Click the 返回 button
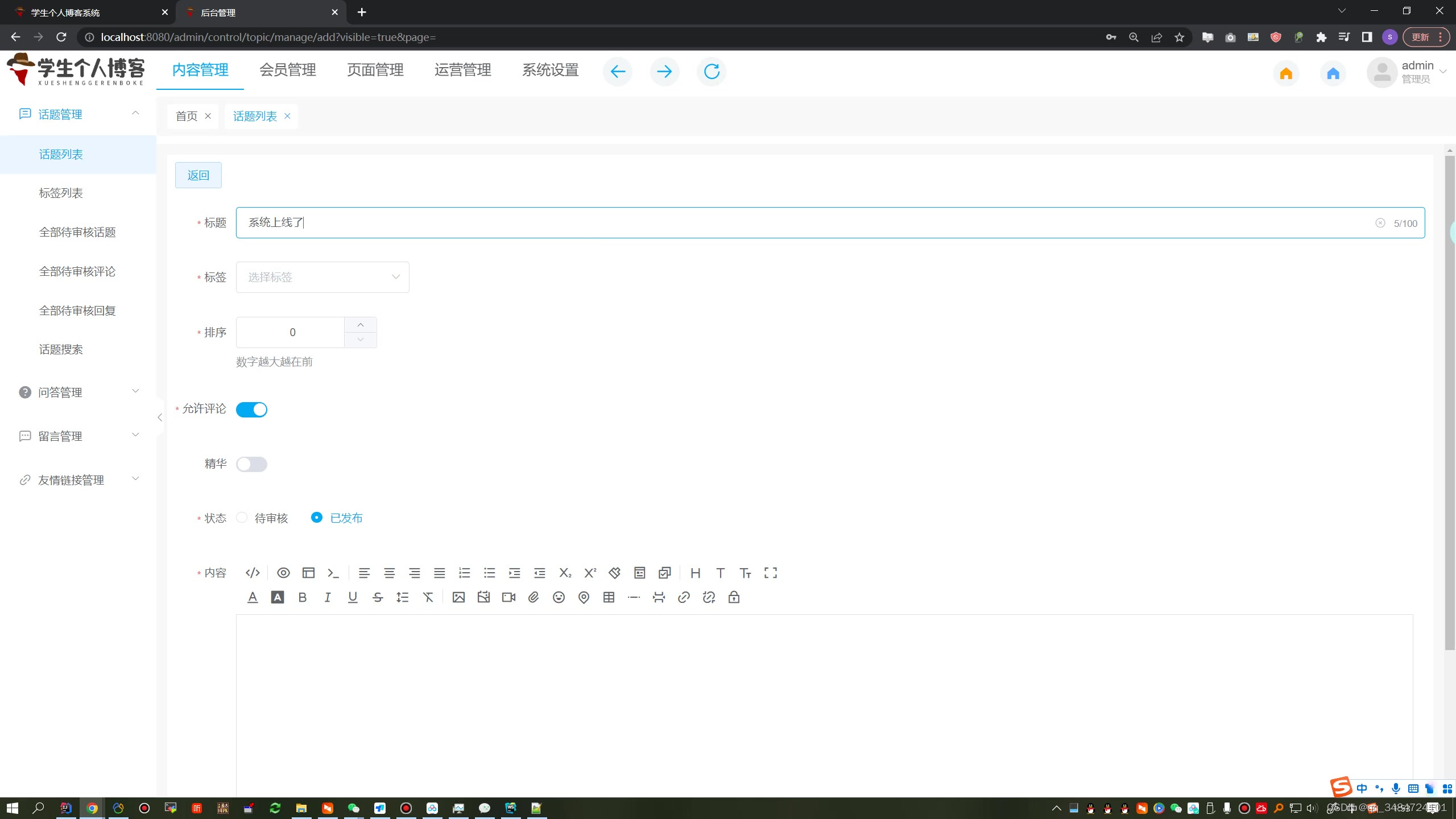Screen dimensions: 1456x819 198,175
